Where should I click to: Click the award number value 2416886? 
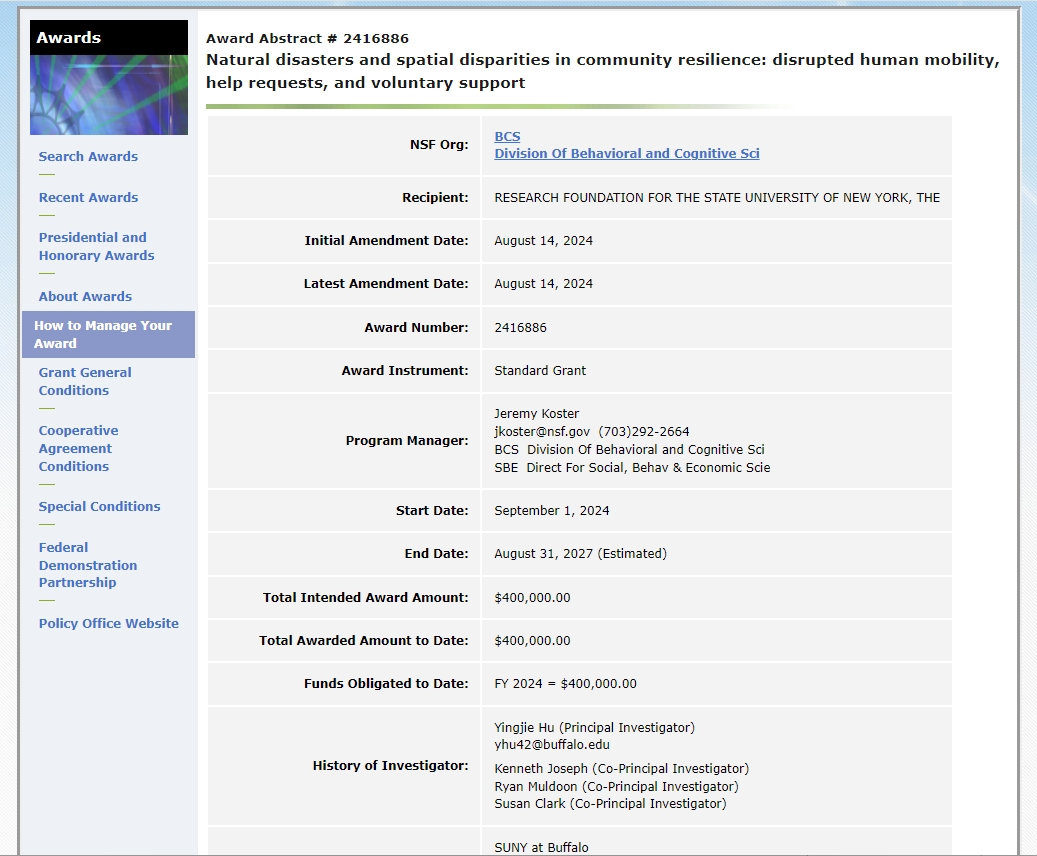point(520,328)
